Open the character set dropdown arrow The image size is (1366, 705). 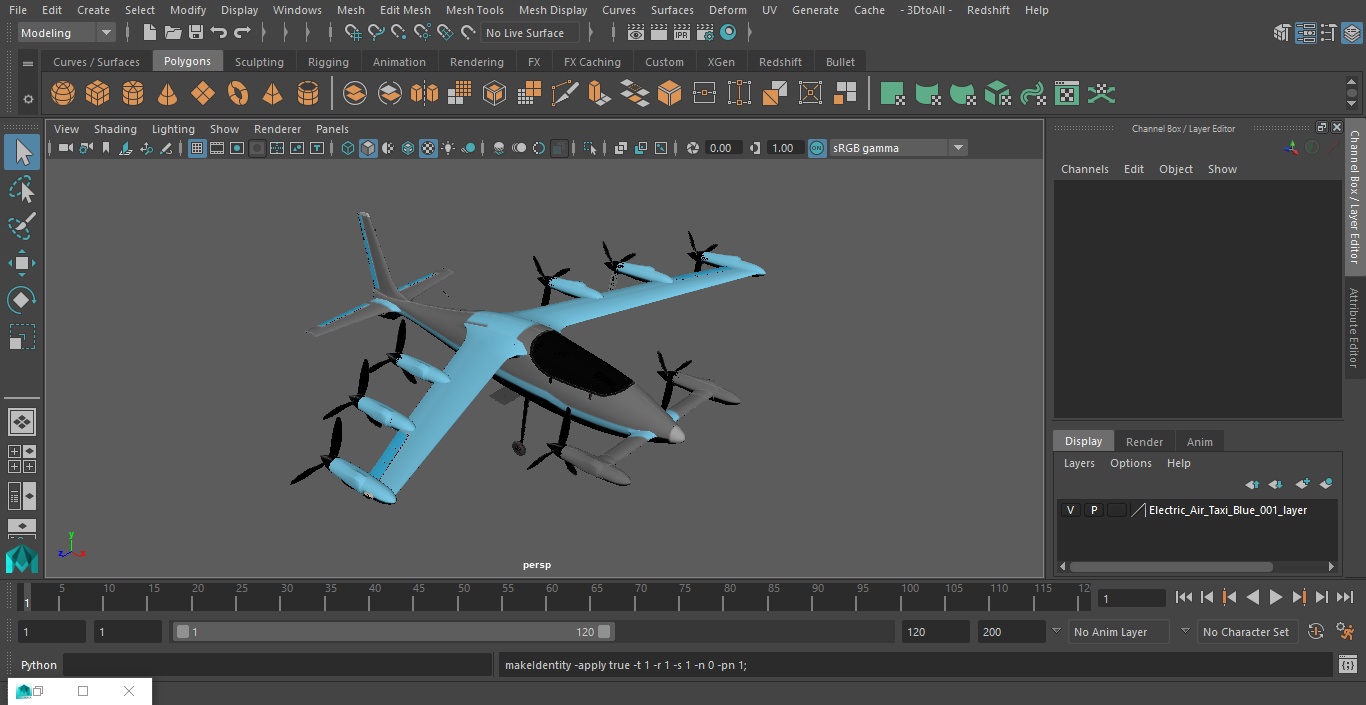(x=1185, y=631)
